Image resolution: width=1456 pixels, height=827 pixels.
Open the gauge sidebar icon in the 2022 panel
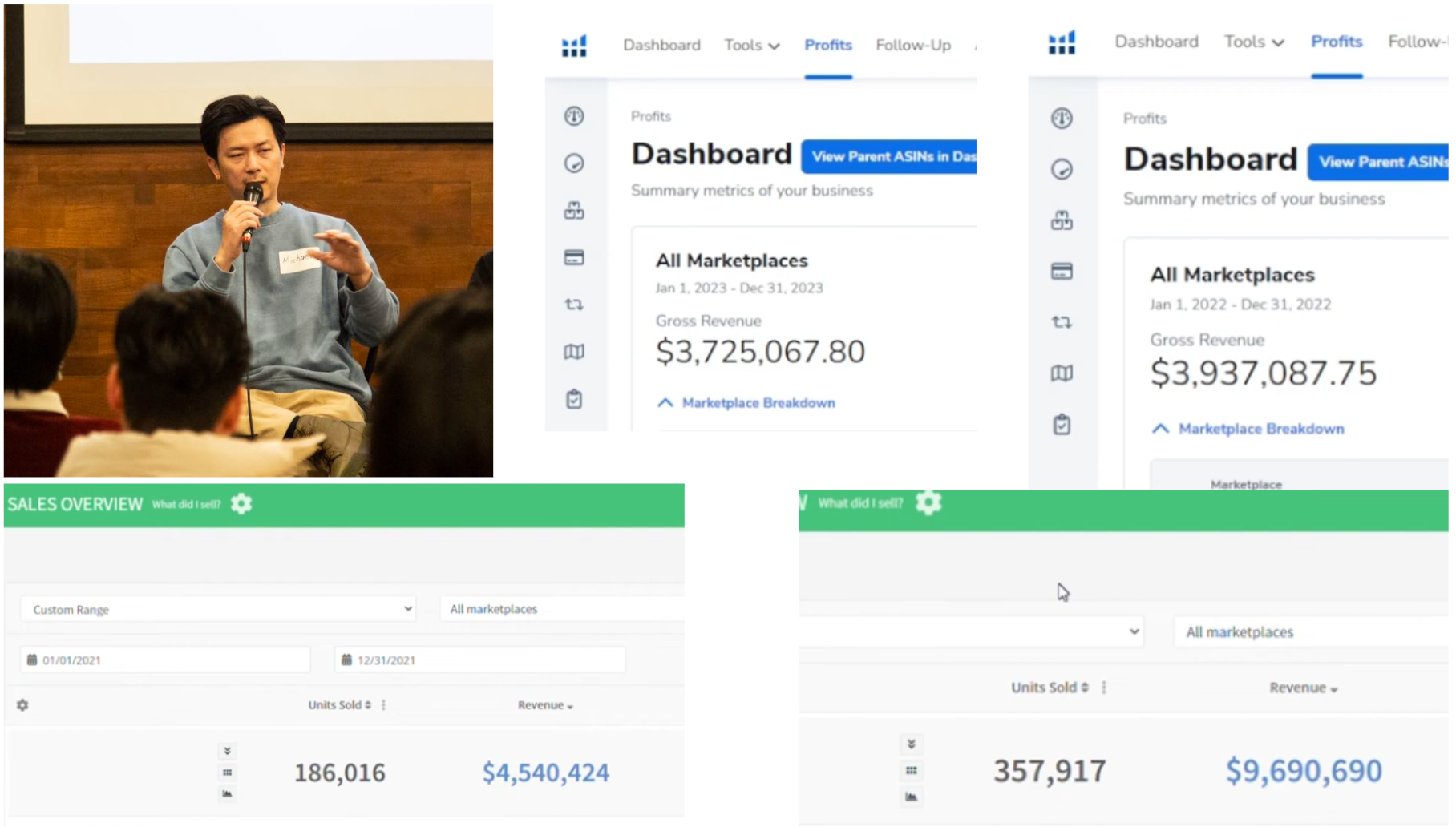[1062, 119]
